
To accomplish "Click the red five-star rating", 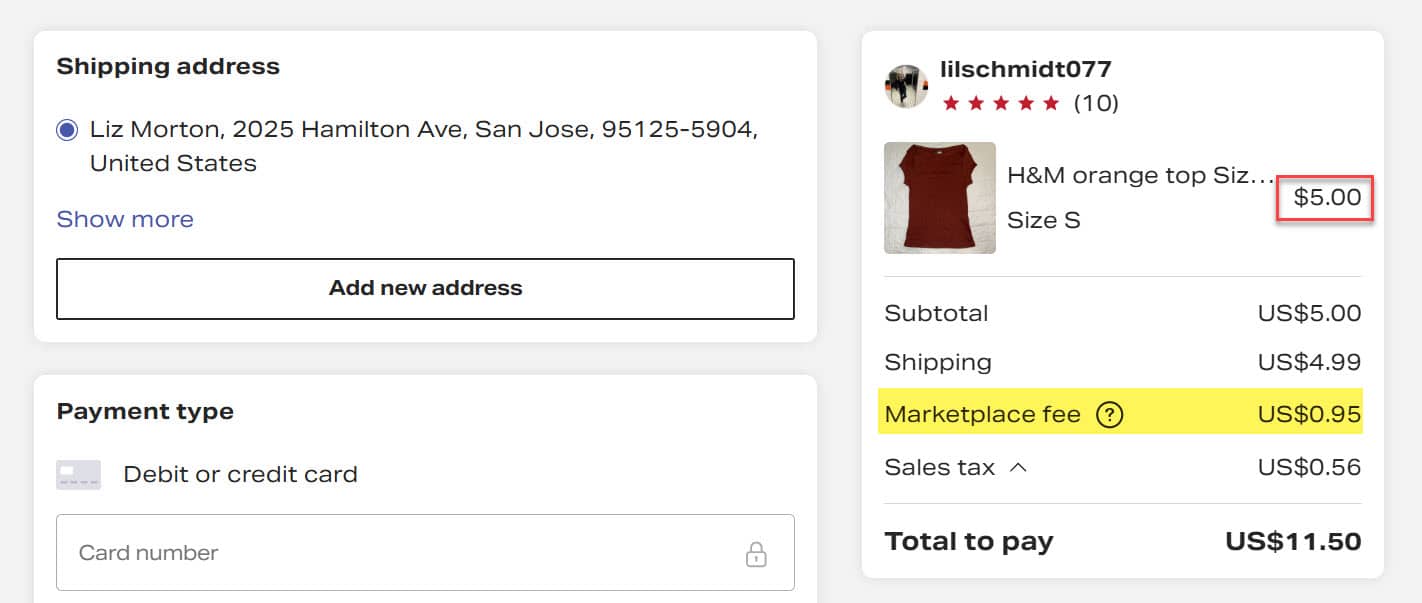I will click(x=1000, y=103).
